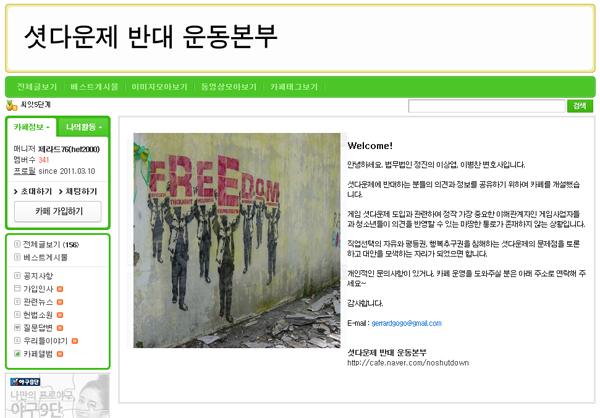Click the board icon before 공지사항
600x418 pixels.
17,275
